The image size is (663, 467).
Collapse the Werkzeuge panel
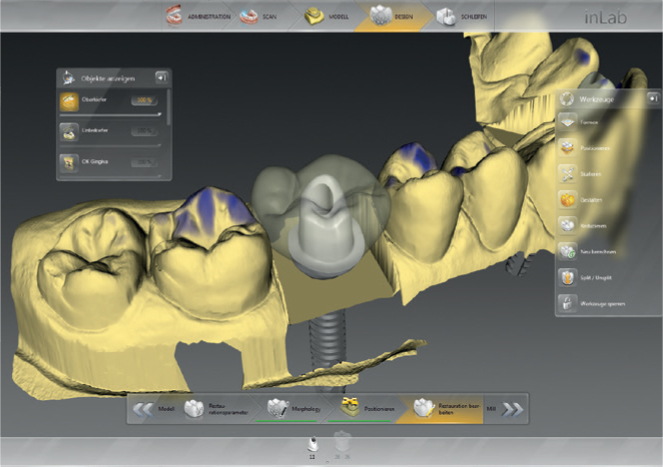tap(651, 98)
